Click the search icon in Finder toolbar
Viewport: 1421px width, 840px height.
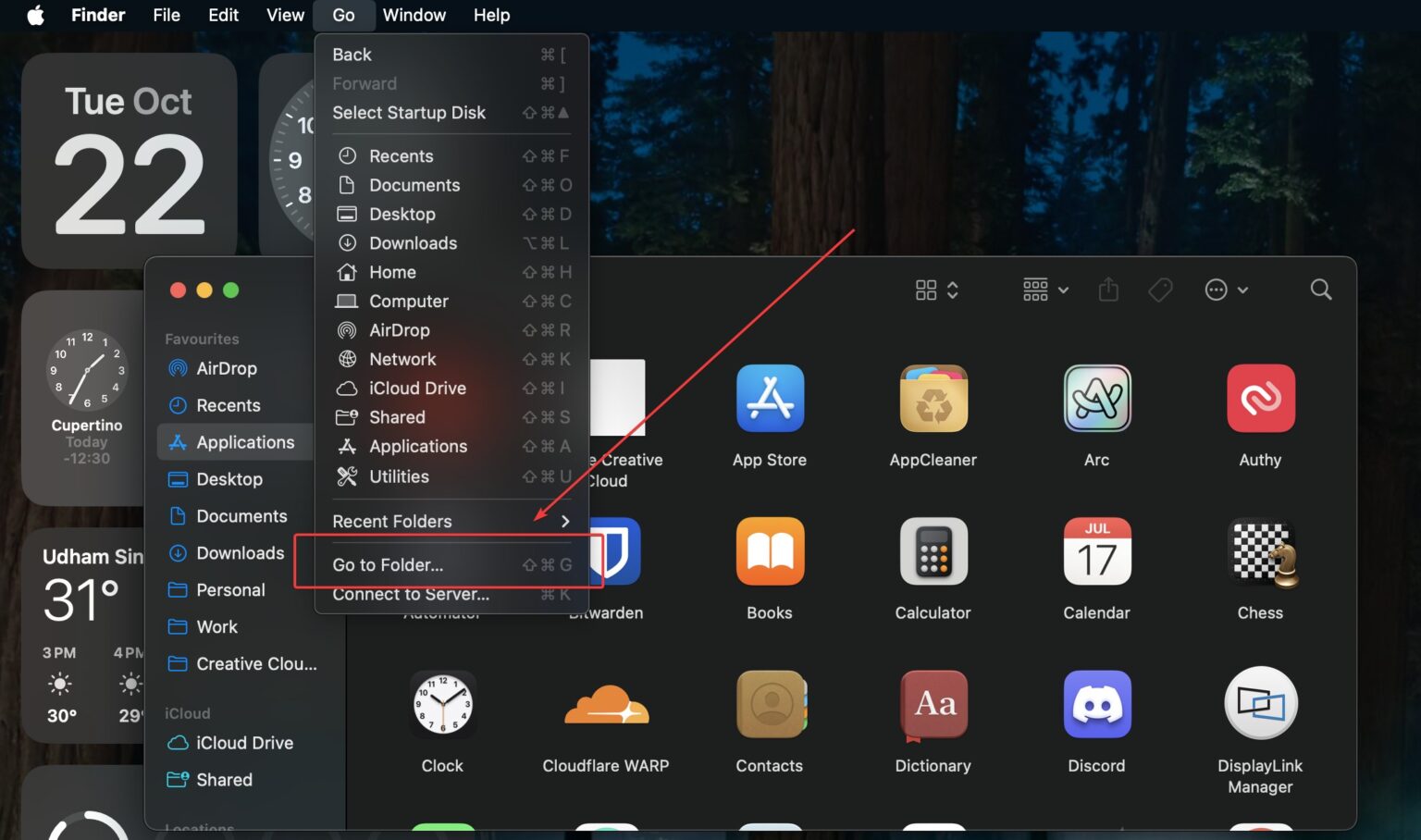[1321, 290]
